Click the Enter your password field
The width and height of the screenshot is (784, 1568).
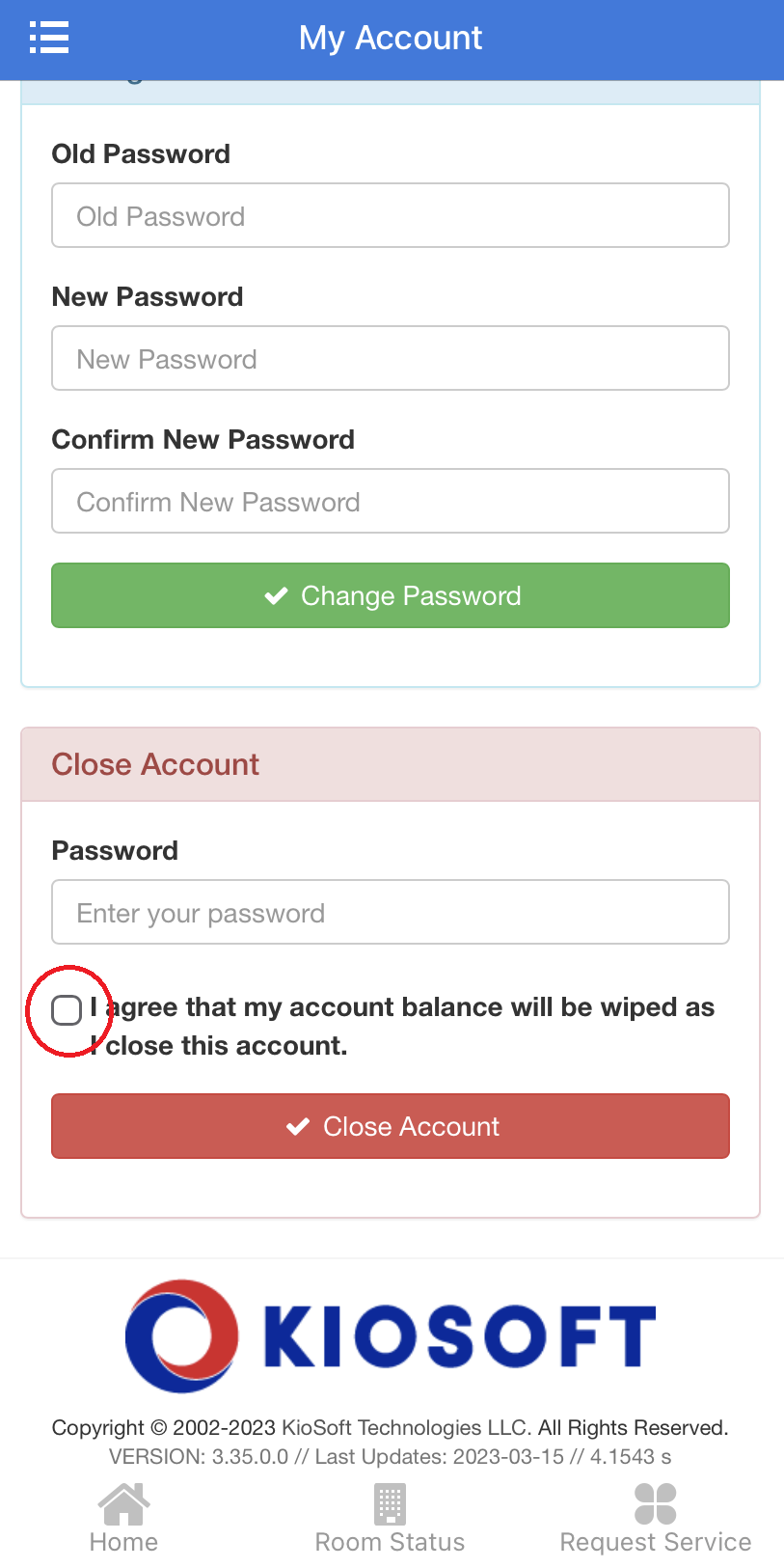click(390, 911)
